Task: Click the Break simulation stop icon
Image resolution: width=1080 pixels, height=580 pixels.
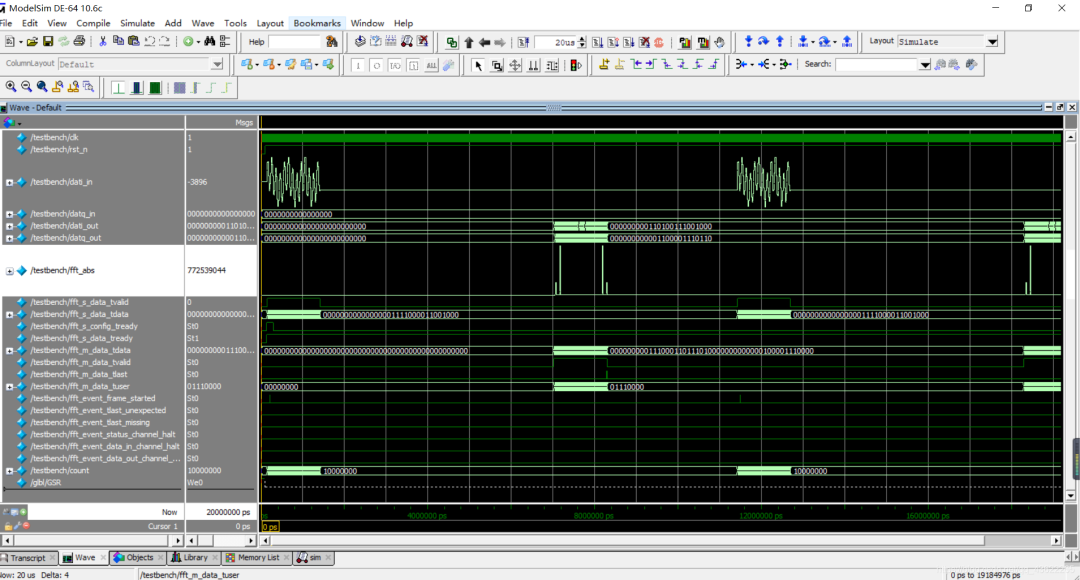Action: [658, 42]
